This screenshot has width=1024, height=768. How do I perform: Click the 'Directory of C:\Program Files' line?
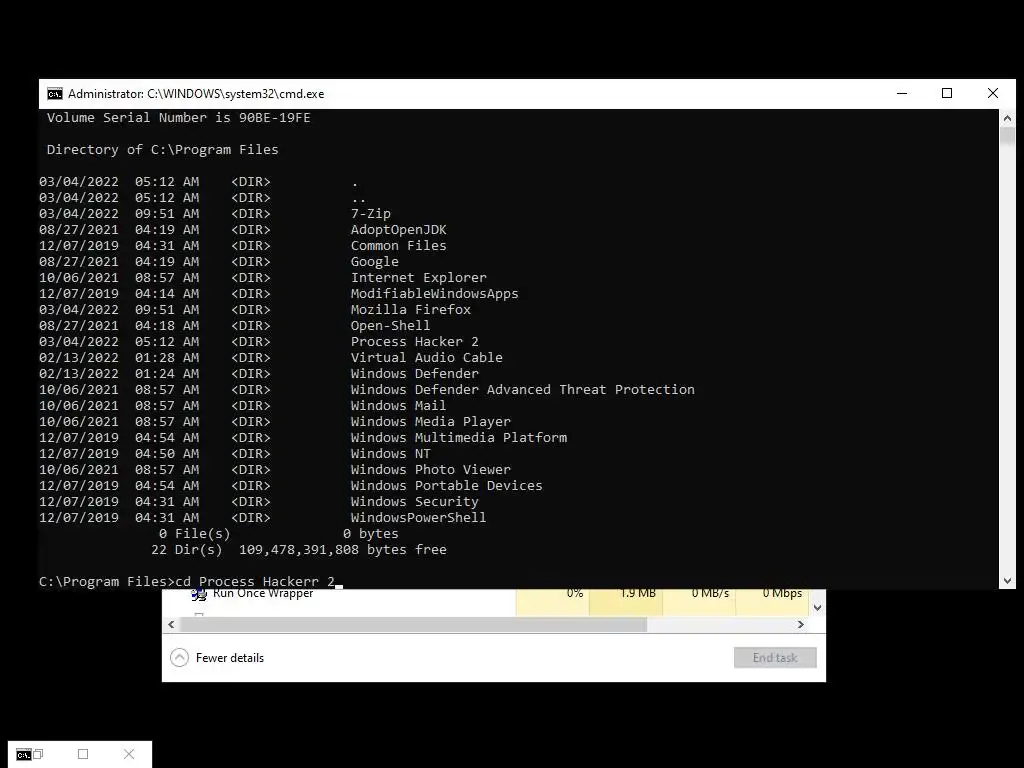pyautogui.click(x=163, y=150)
